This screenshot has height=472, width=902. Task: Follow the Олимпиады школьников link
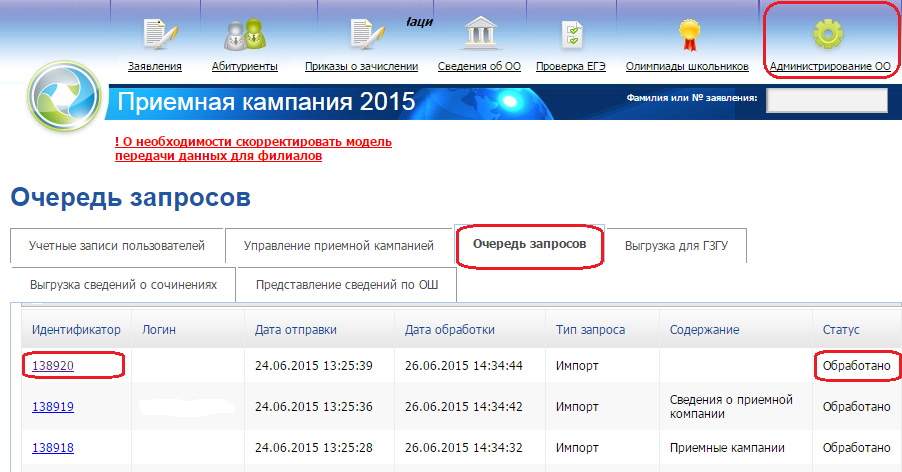point(687,66)
